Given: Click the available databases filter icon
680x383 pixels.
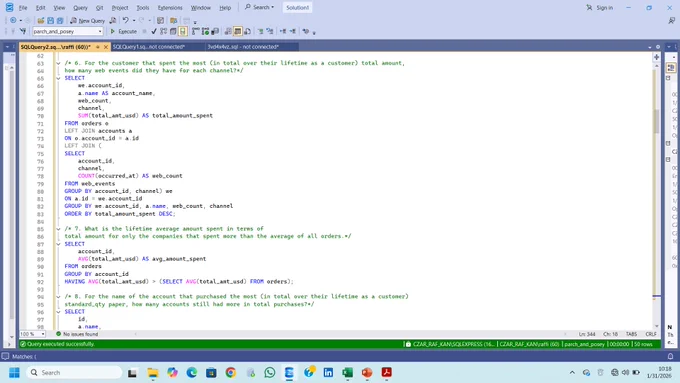Looking at the screenshot, I should click(x=23, y=31).
